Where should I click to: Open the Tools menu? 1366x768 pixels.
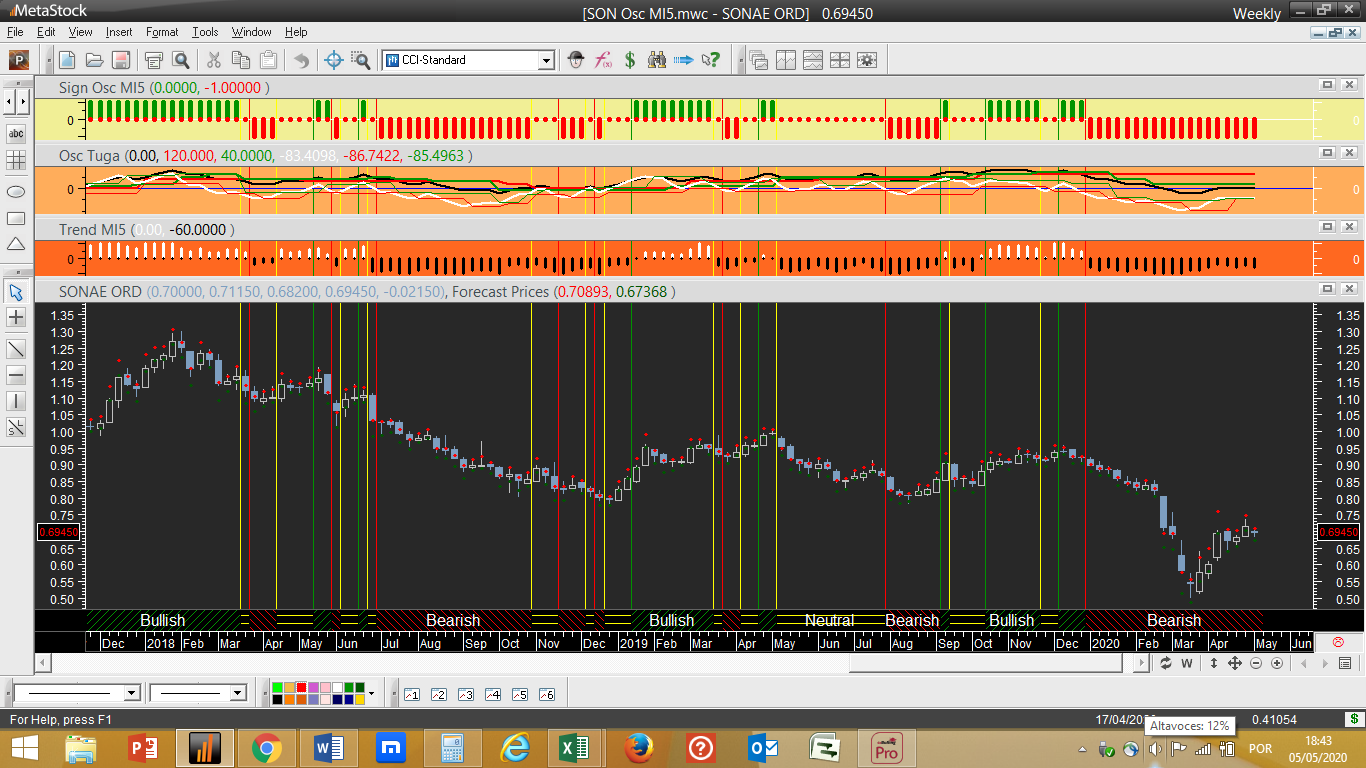pos(205,32)
